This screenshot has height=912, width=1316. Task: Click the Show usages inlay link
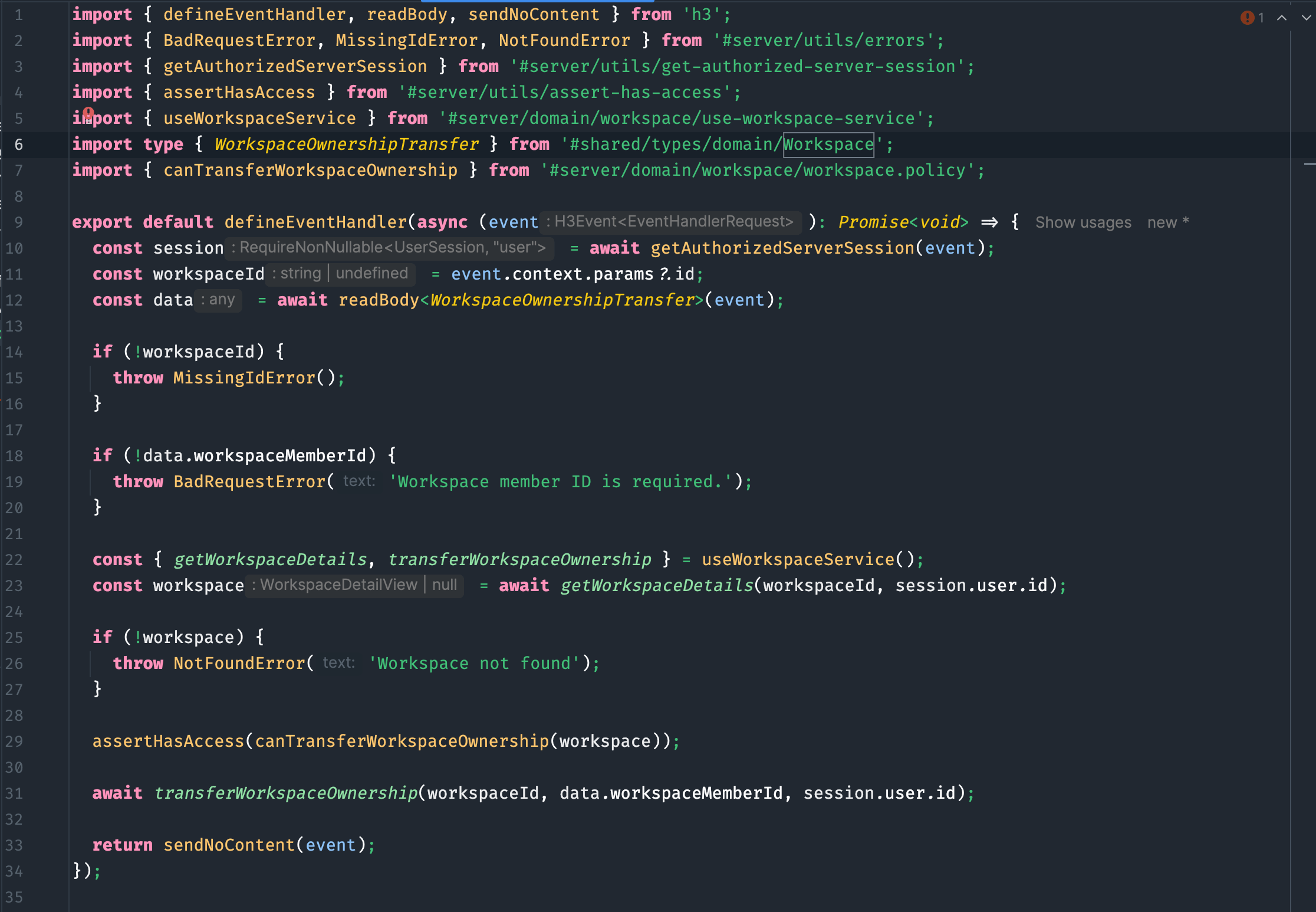1083,222
